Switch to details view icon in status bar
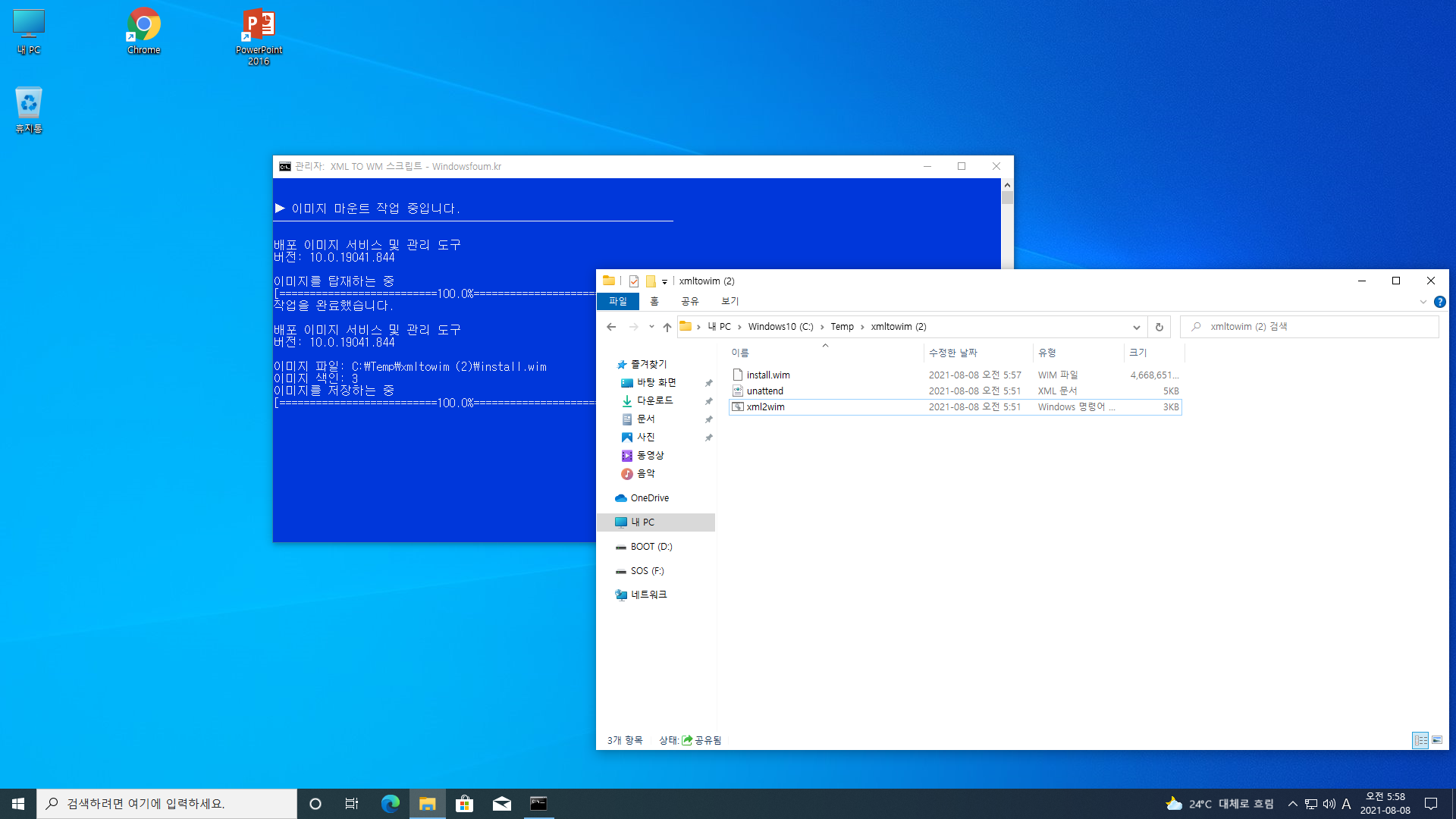 click(1420, 740)
